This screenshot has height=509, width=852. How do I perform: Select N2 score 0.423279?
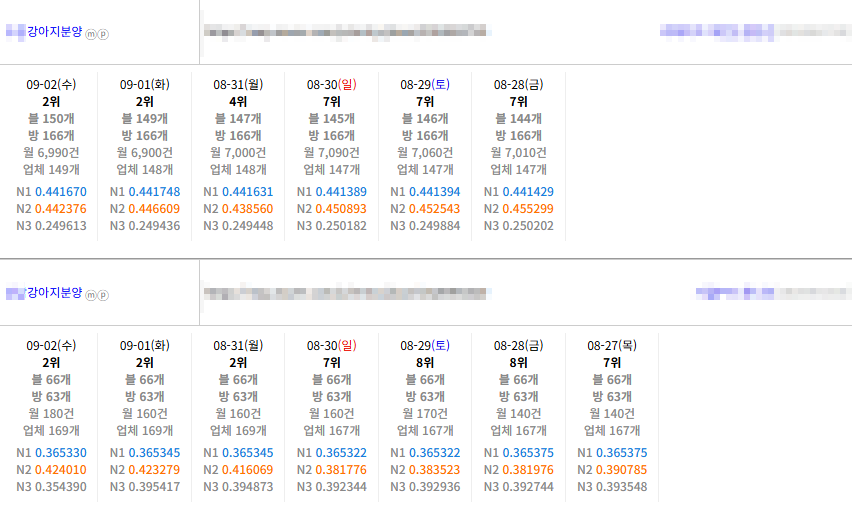pos(154,469)
